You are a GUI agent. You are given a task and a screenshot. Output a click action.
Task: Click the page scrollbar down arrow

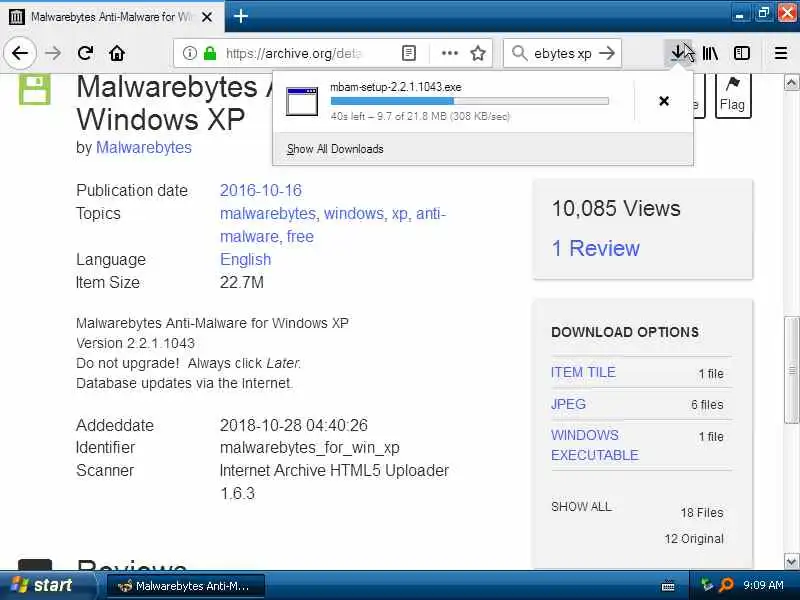(791, 561)
